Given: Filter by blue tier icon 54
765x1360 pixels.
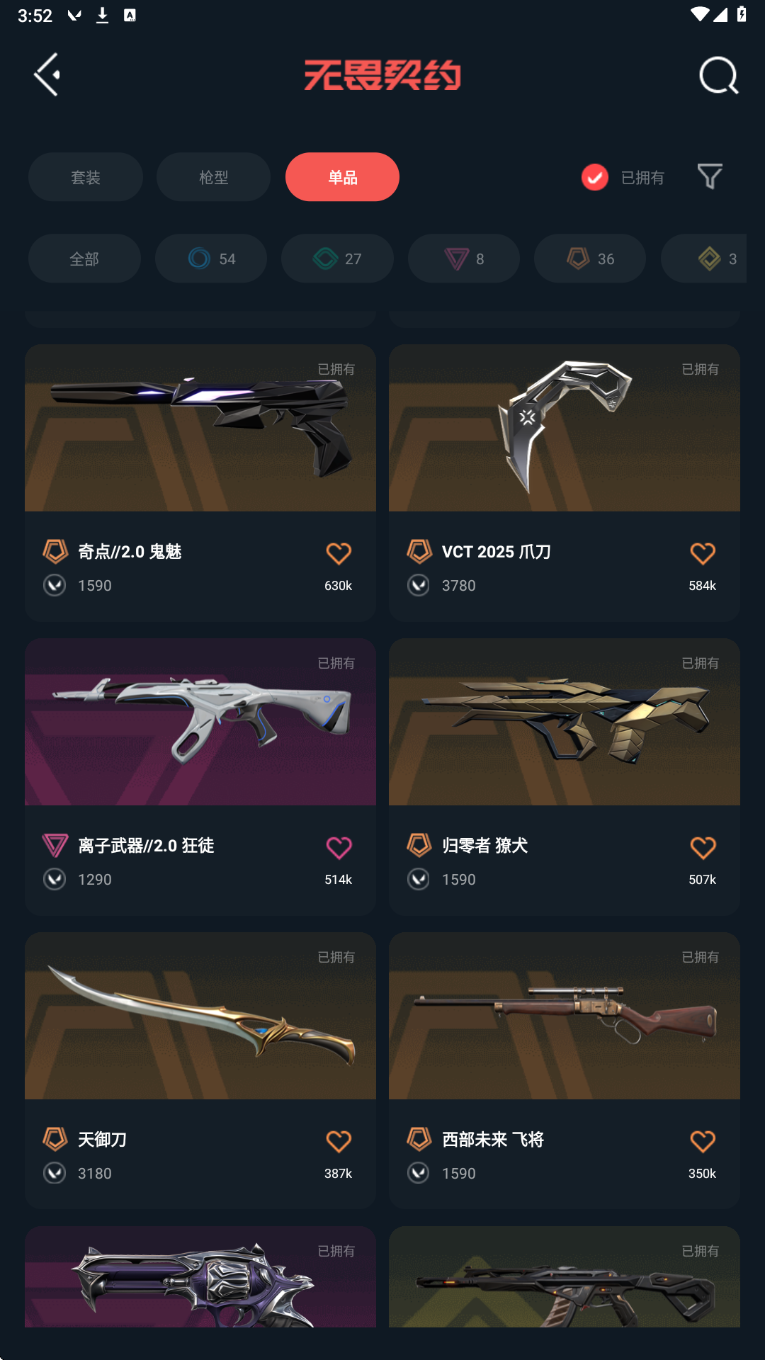Looking at the screenshot, I should tap(211, 259).
